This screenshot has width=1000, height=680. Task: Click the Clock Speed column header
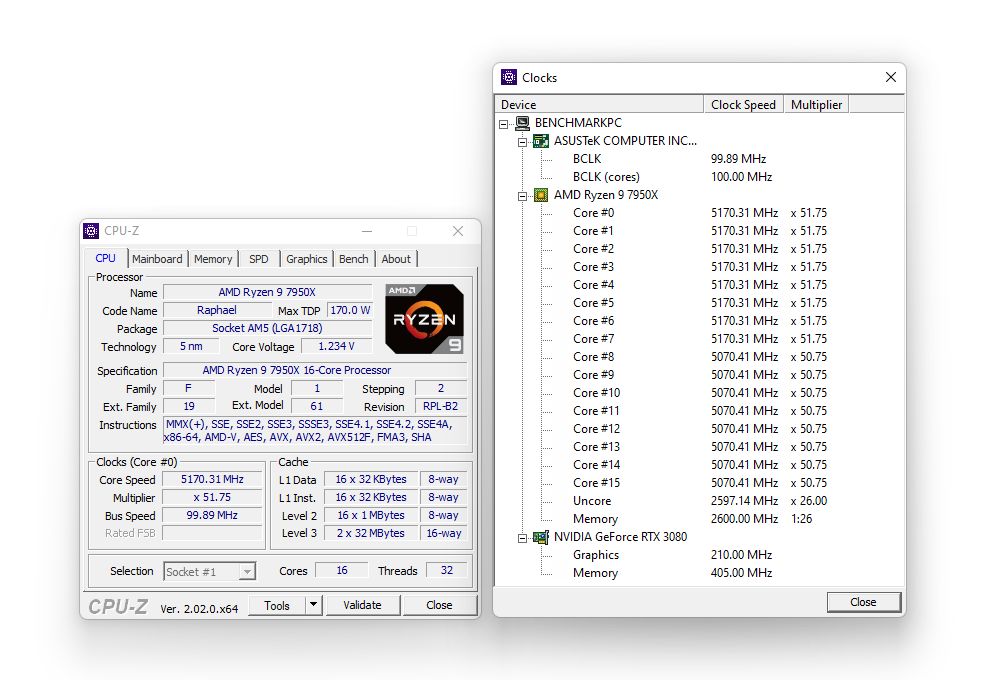(744, 105)
